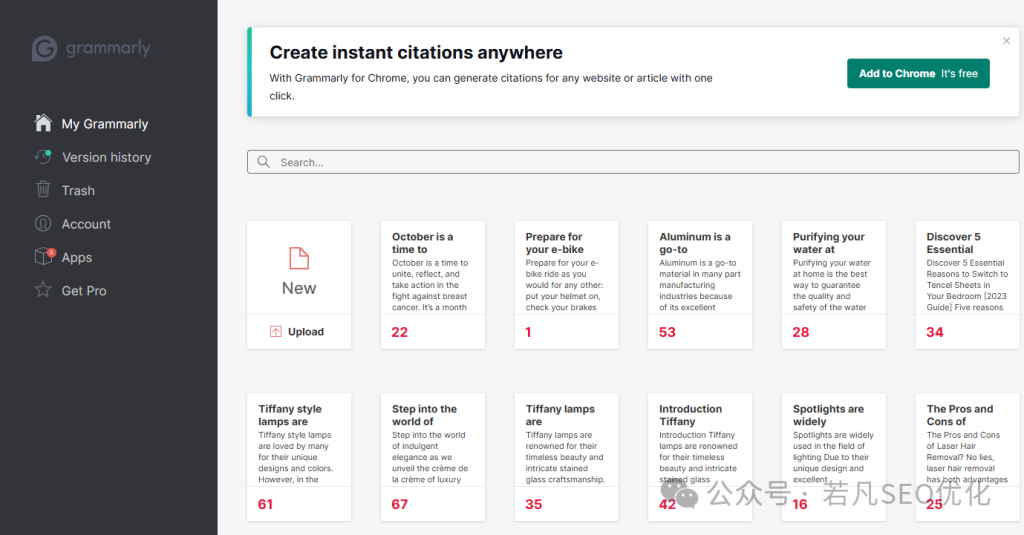Click alert count 34 on Discover card
The height and width of the screenshot is (535, 1024).
click(x=935, y=332)
